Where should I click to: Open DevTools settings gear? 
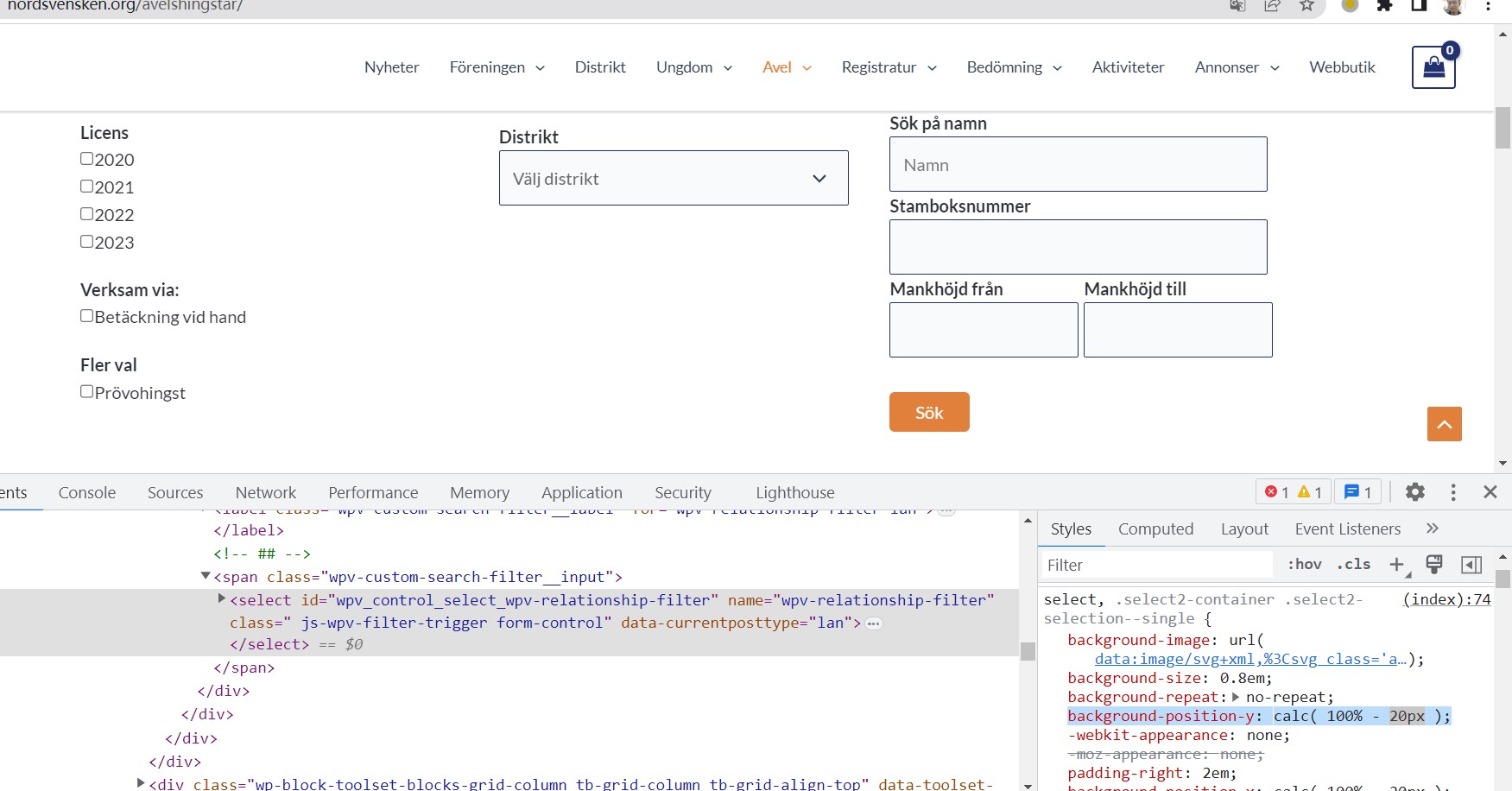coord(1414,491)
